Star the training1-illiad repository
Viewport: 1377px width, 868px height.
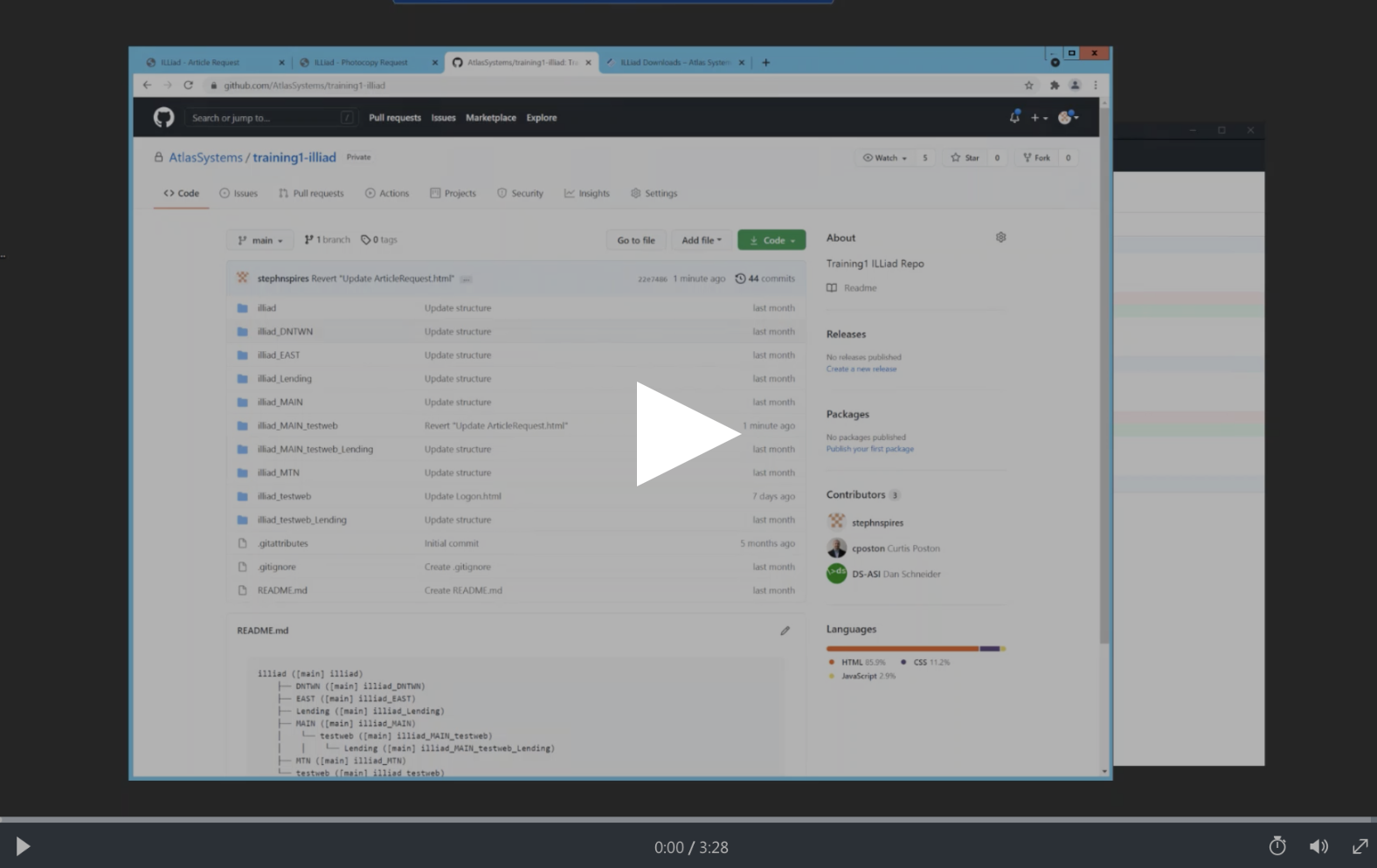(x=965, y=158)
